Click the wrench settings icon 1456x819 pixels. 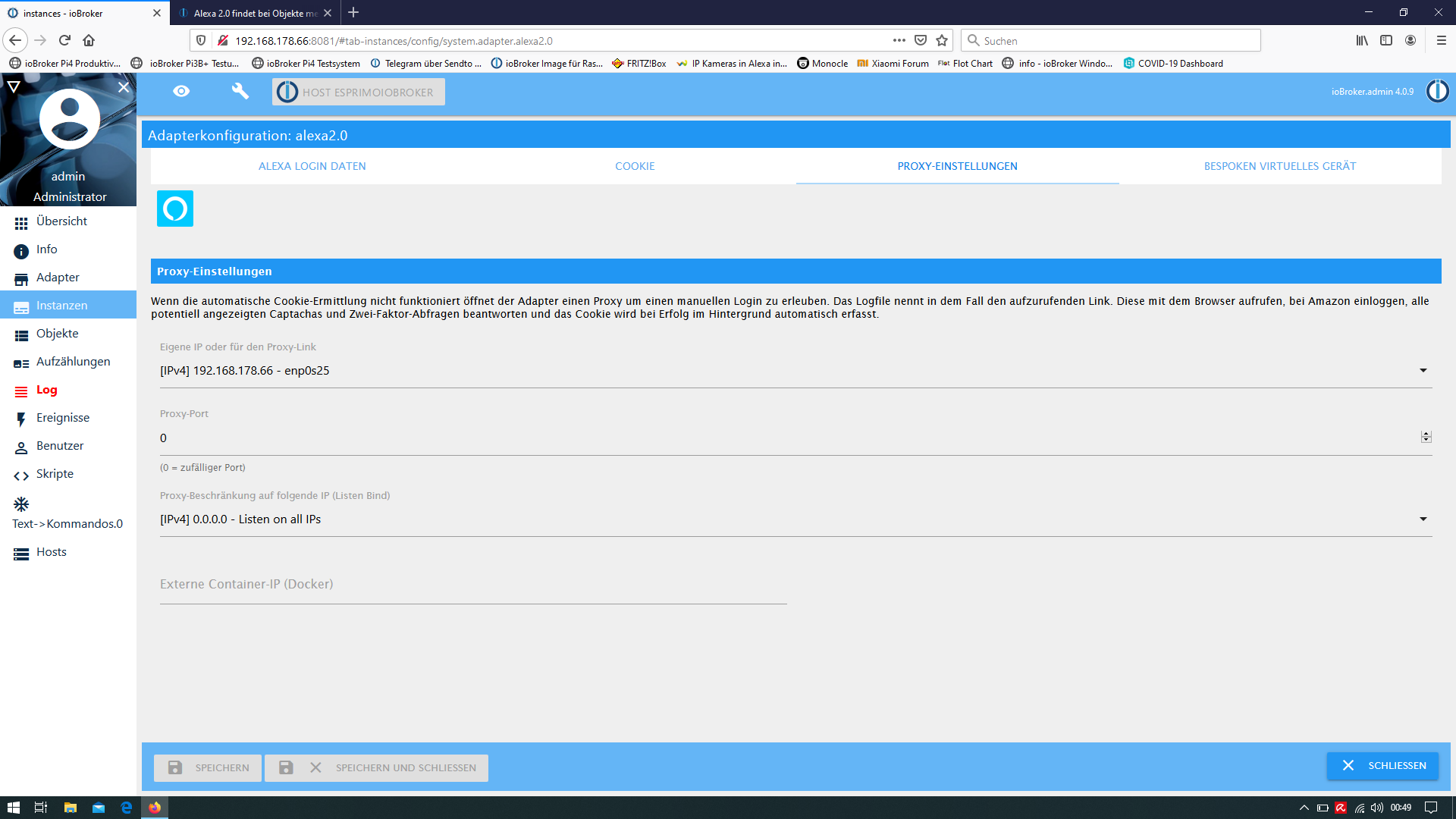[x=240, y=92]
